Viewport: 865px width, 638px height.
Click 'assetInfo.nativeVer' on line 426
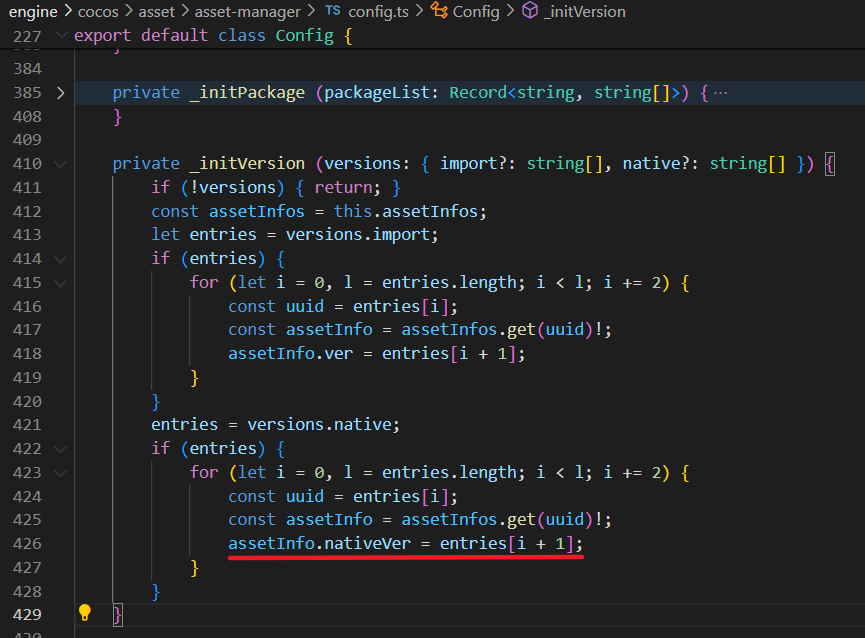coord(319,544)
